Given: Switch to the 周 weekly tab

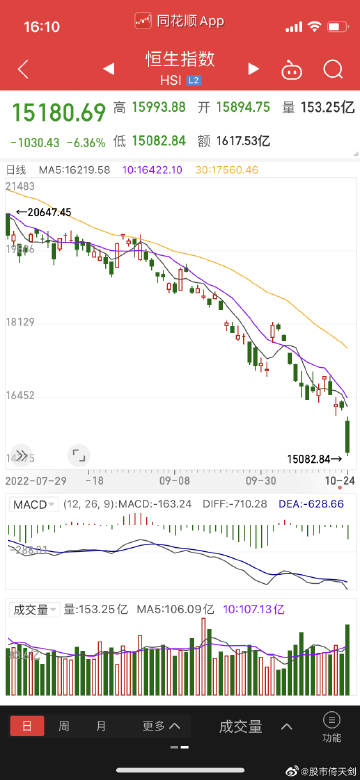Looking at the screenshot, I should pos(64,726).
